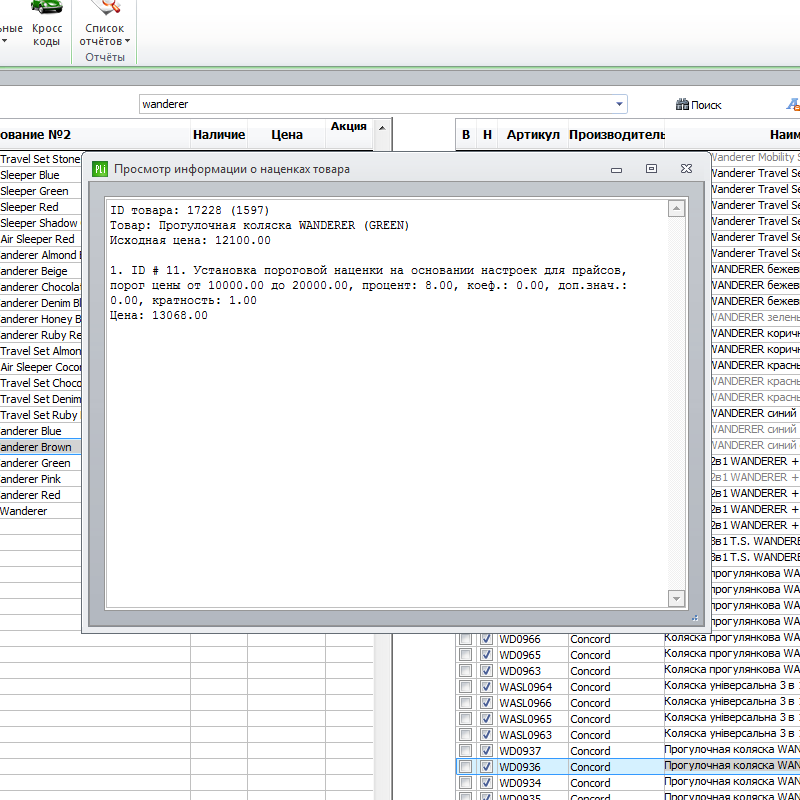The height and width of the screenshot is (800, 800).
Task: Tick the В checkbox for WASL0965
Action: pyautogui.click(x=465, y=719)
